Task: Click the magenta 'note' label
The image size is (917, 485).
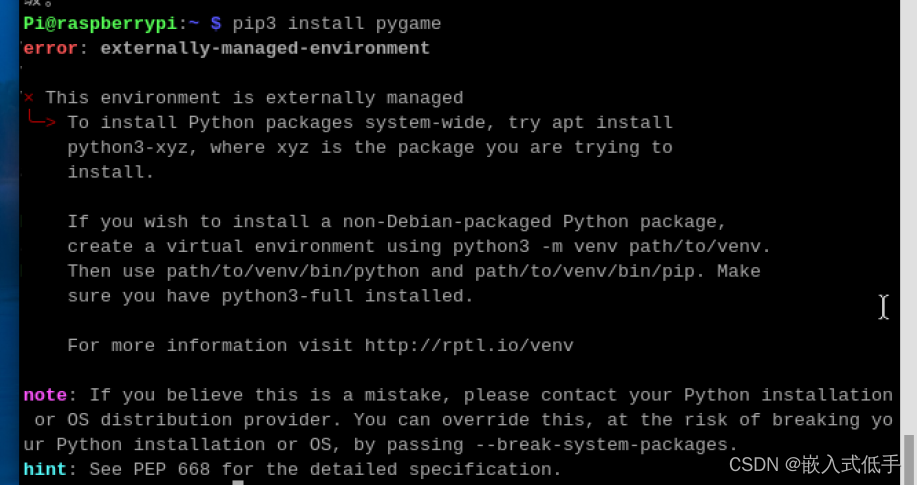Action: point(45,395)
